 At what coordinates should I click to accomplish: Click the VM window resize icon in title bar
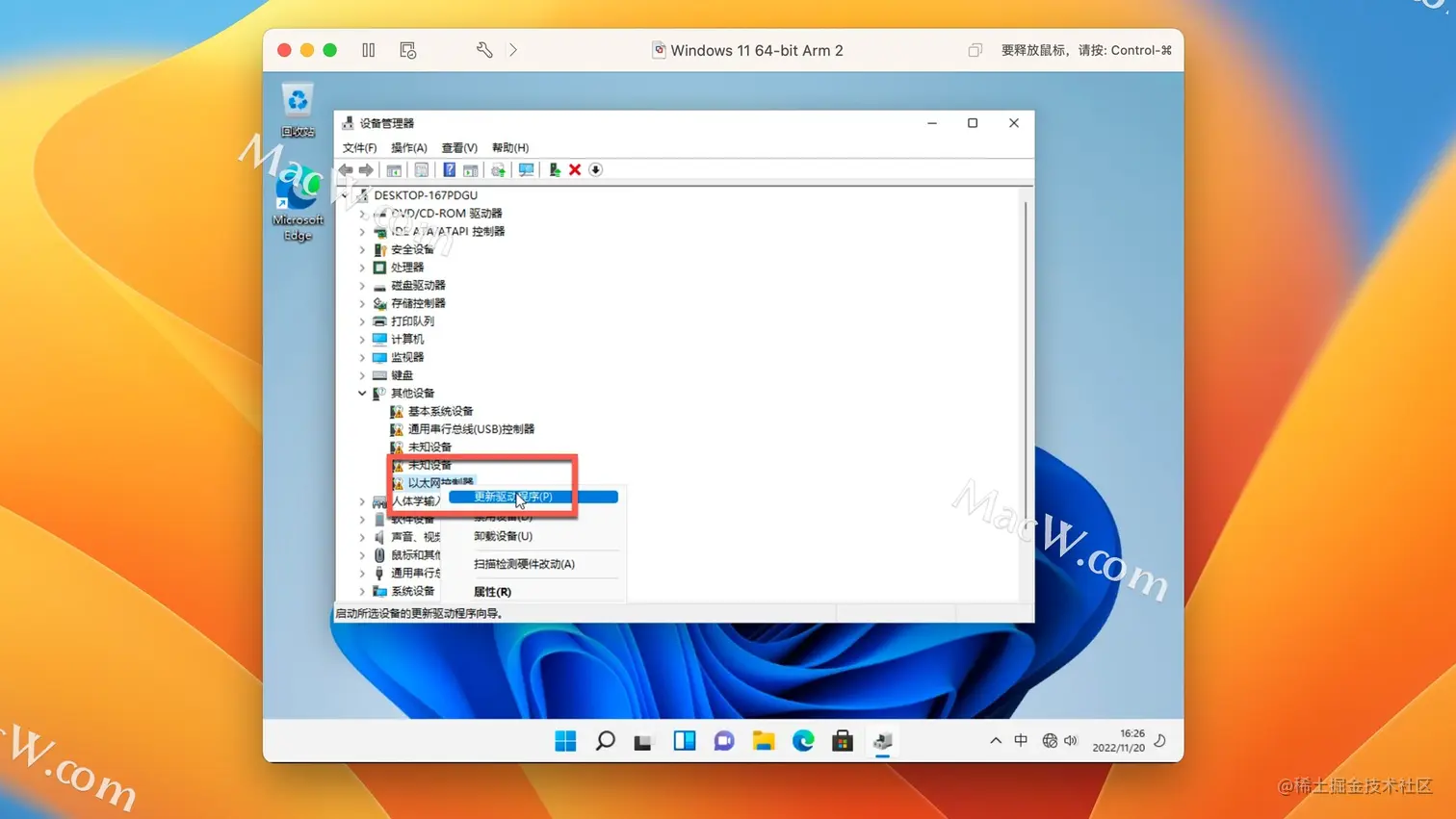(975, 50)
